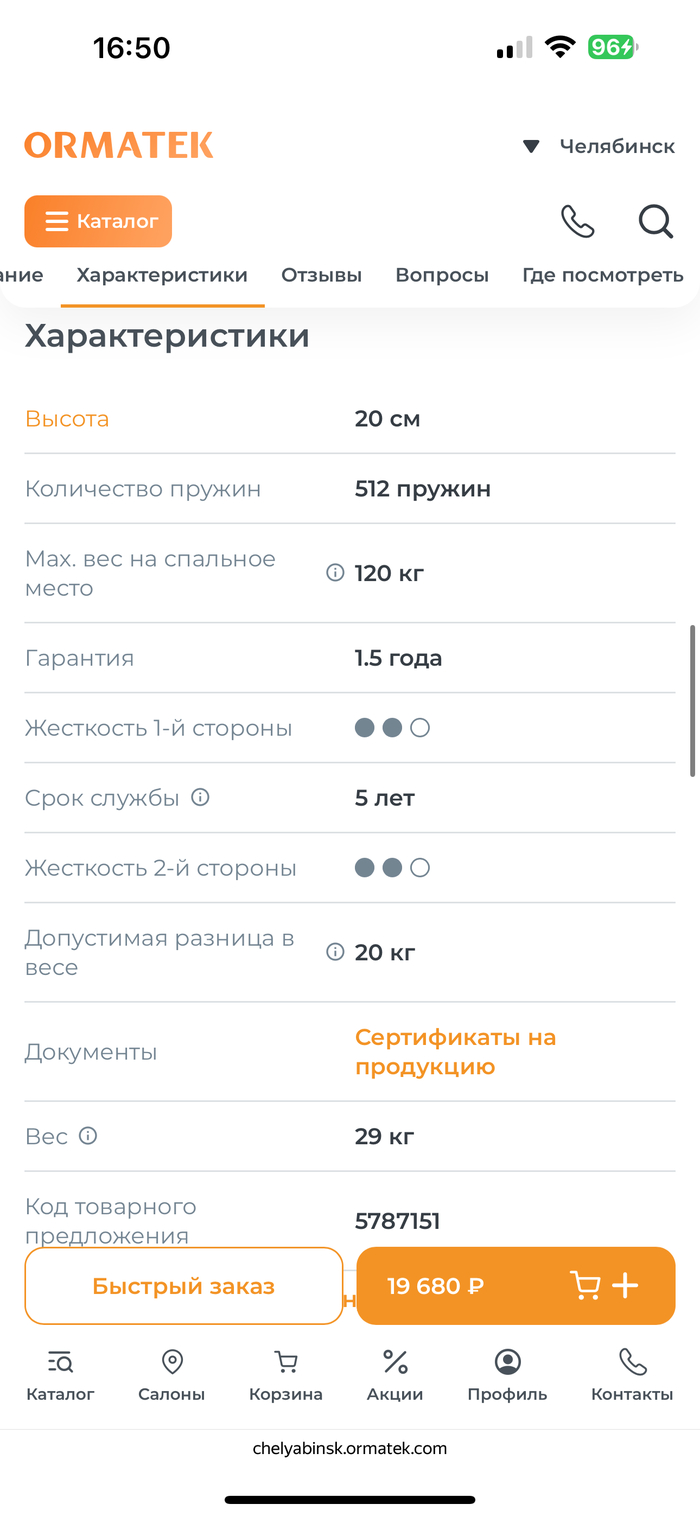Tap the phone call icon in header
700x1517 pixels.
pyautogui.click(x=577, y=221)
